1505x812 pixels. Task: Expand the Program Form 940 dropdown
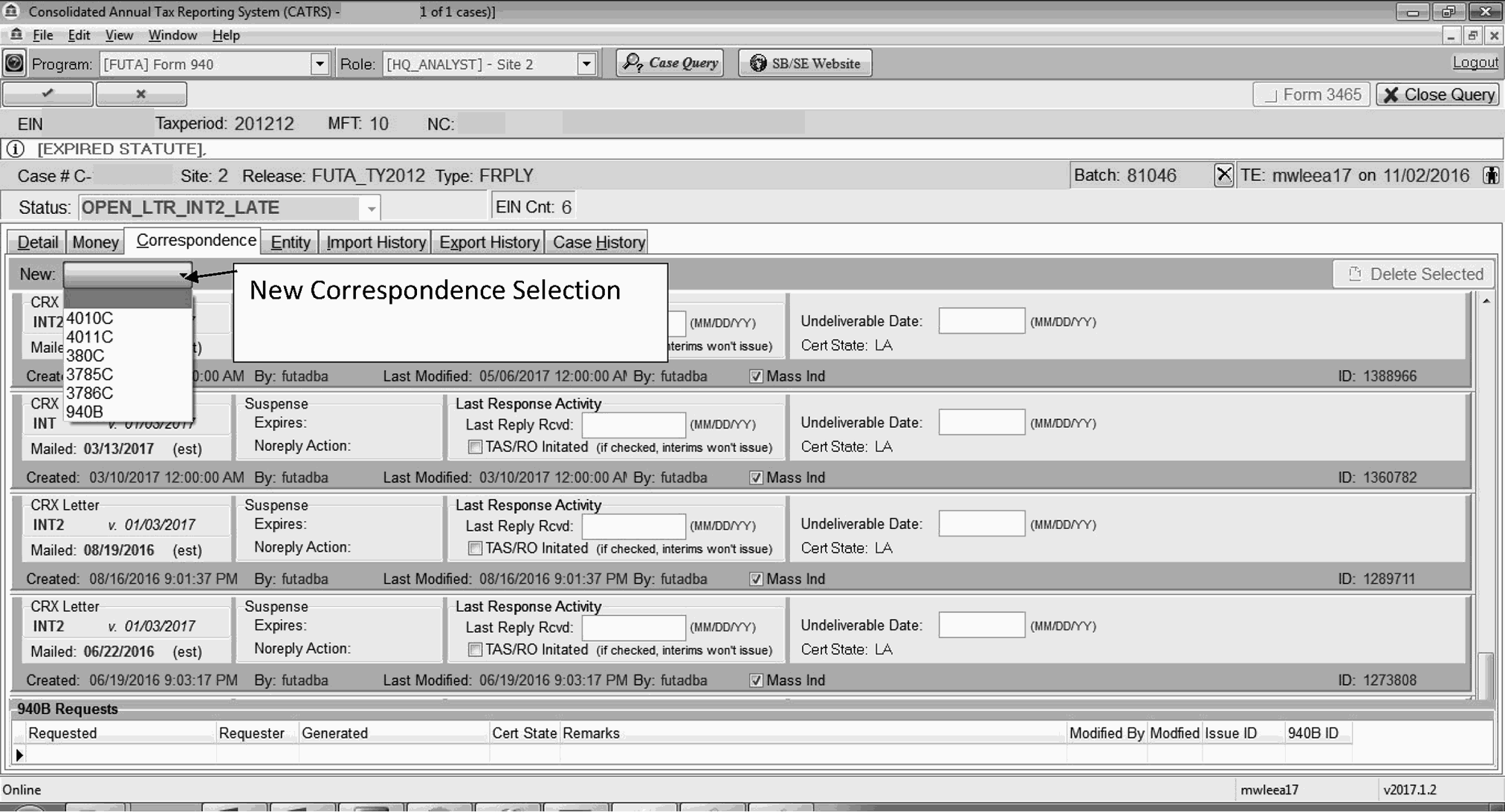click(x=320, y=64)
